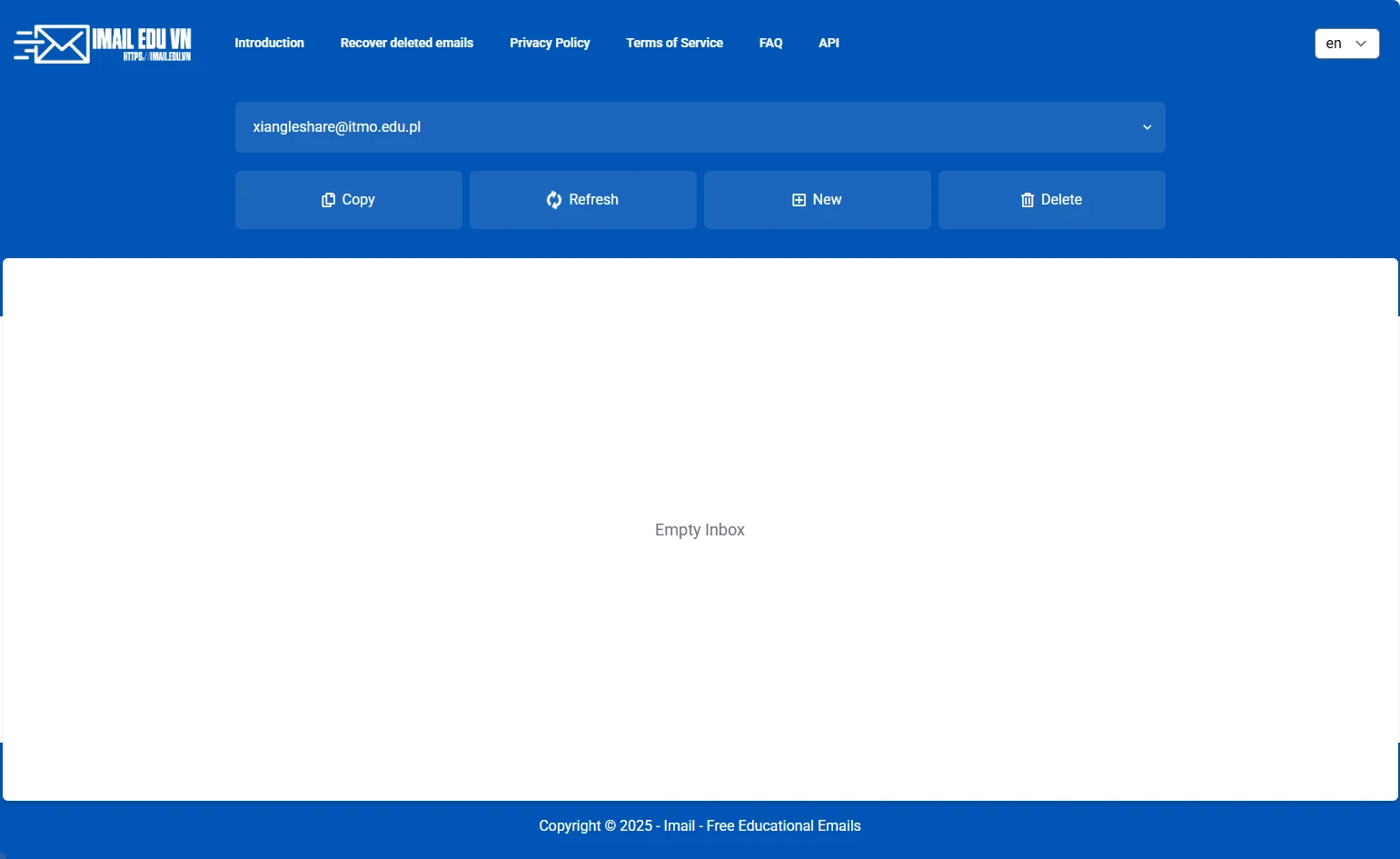The height and width of the screenshot is (859, 1400).
Task: Go to Recover deleted emails
Action: [406, 43]
